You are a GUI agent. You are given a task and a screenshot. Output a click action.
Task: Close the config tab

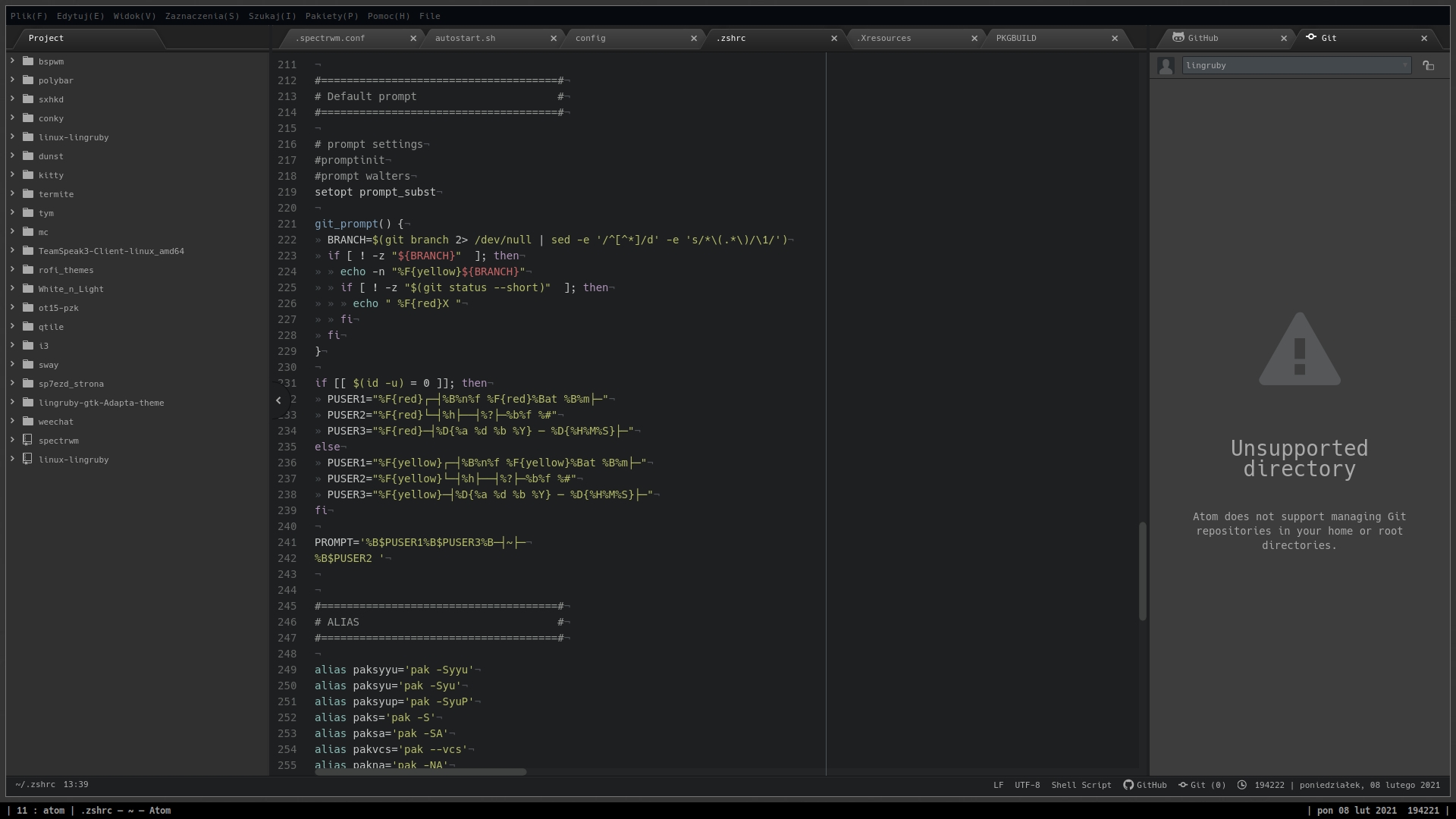click(694, 38)
